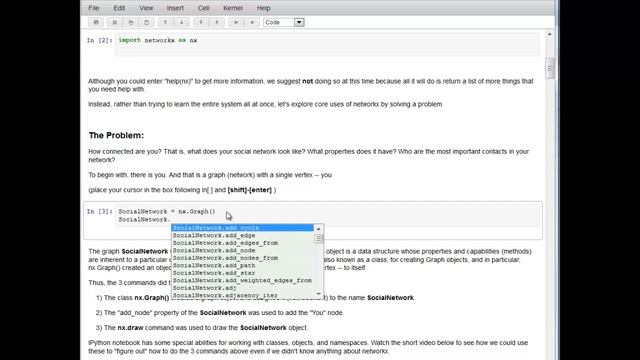Viewport: 640px width, 360px height.
Task: Click the completion list scroll-down arrow
Action: [318, 294]
